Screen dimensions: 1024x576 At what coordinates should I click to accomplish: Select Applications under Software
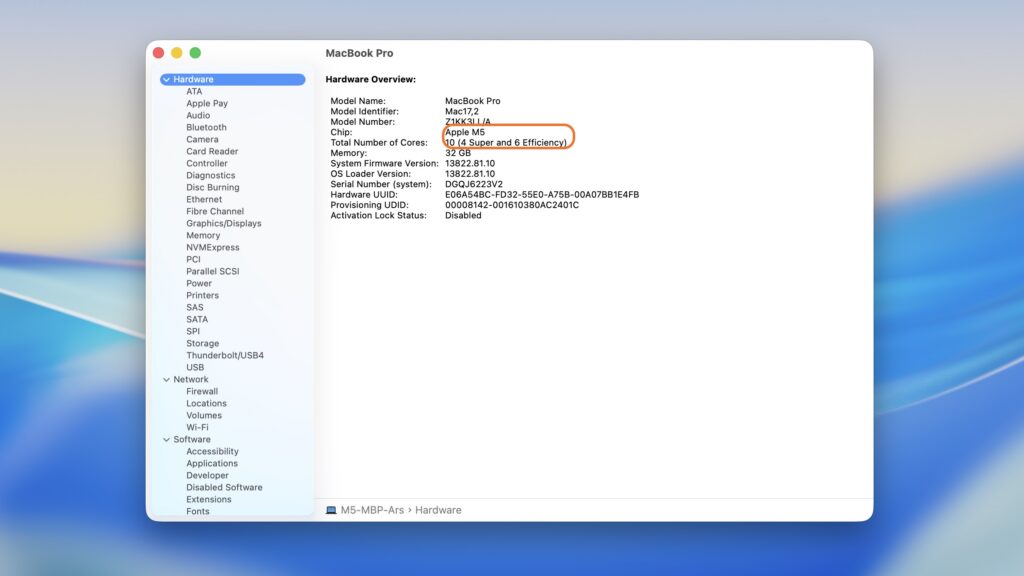tap(212, 463)
